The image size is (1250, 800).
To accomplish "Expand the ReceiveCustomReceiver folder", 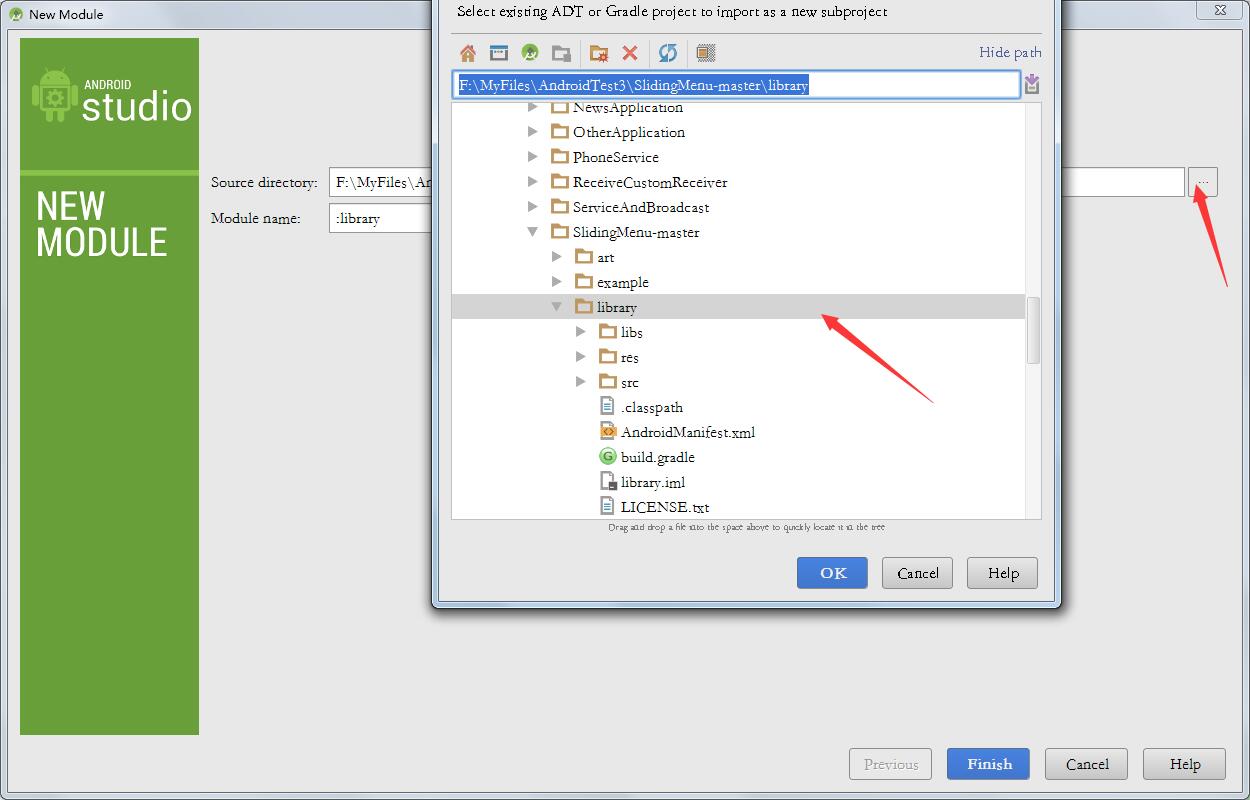I will [x=533, y=182].
